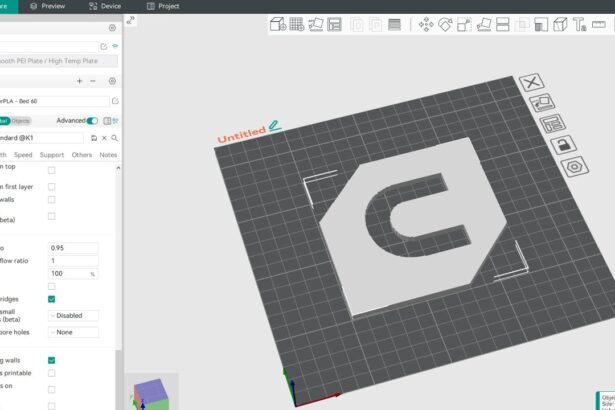Uncheck the bridges checkbox
This screenshot has height=410, width=615.
click(52, 299)
